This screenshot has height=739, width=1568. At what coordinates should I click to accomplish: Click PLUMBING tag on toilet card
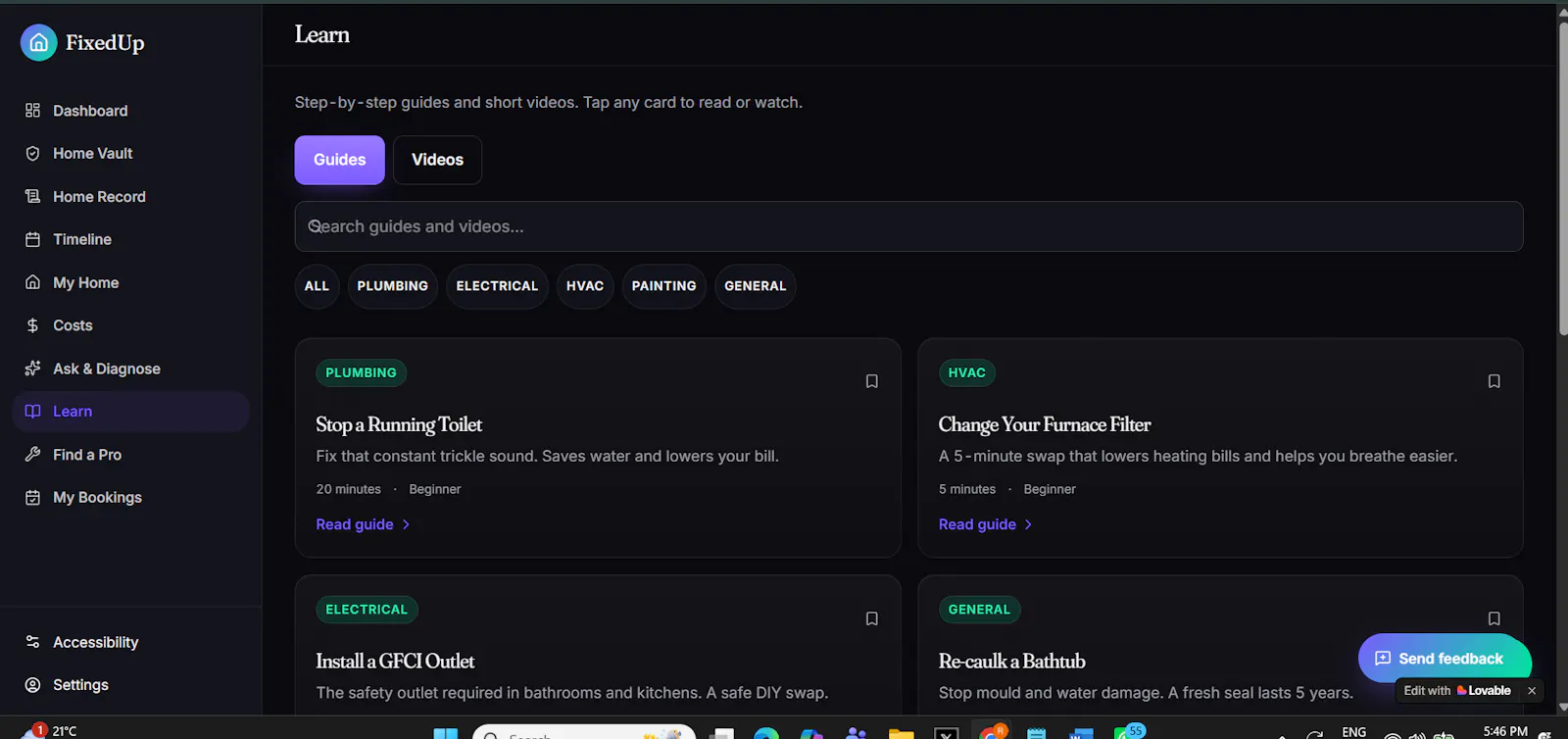tap(361, 372)
